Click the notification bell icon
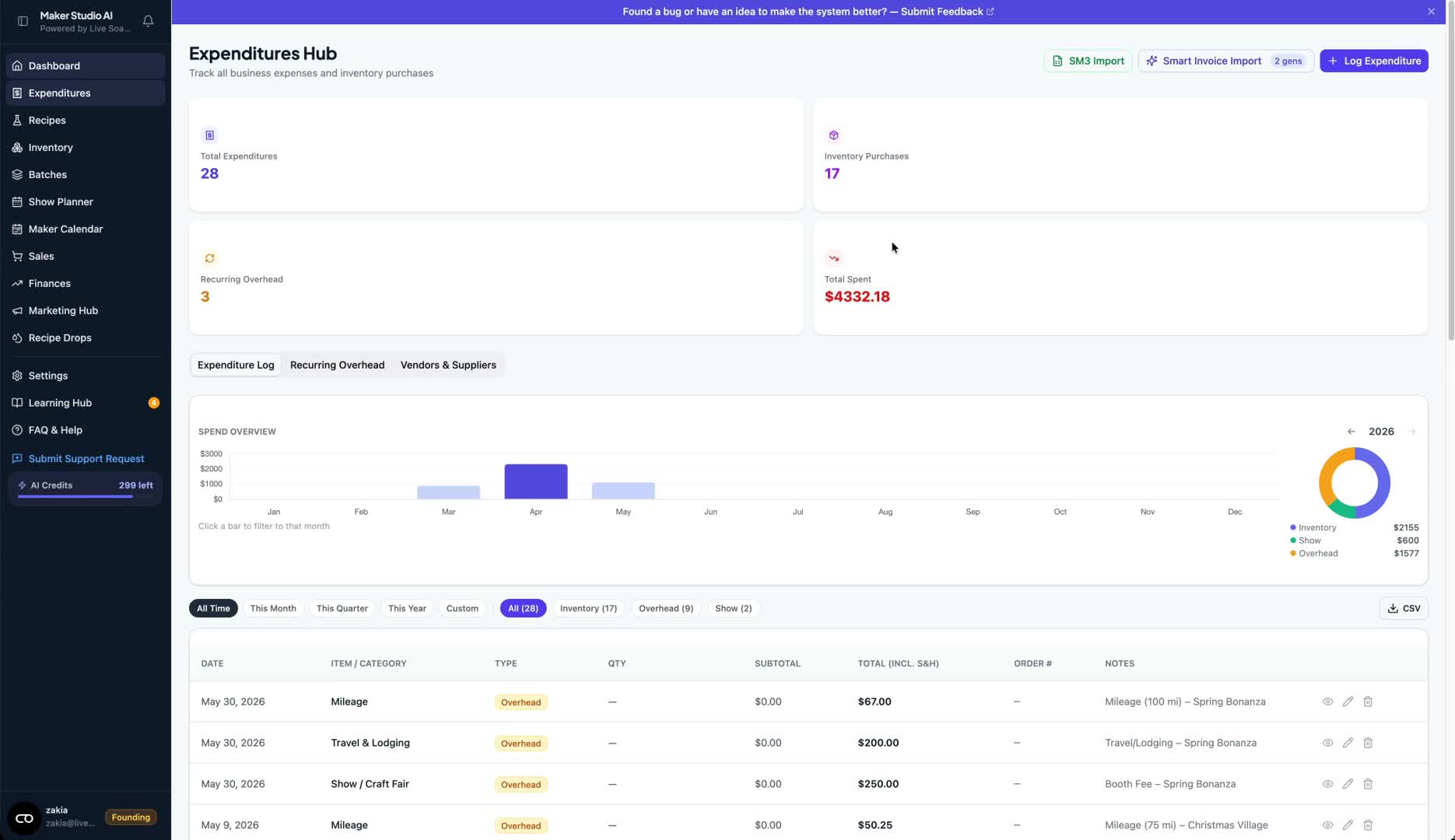The image size is (1455, 840). [148, 21]
